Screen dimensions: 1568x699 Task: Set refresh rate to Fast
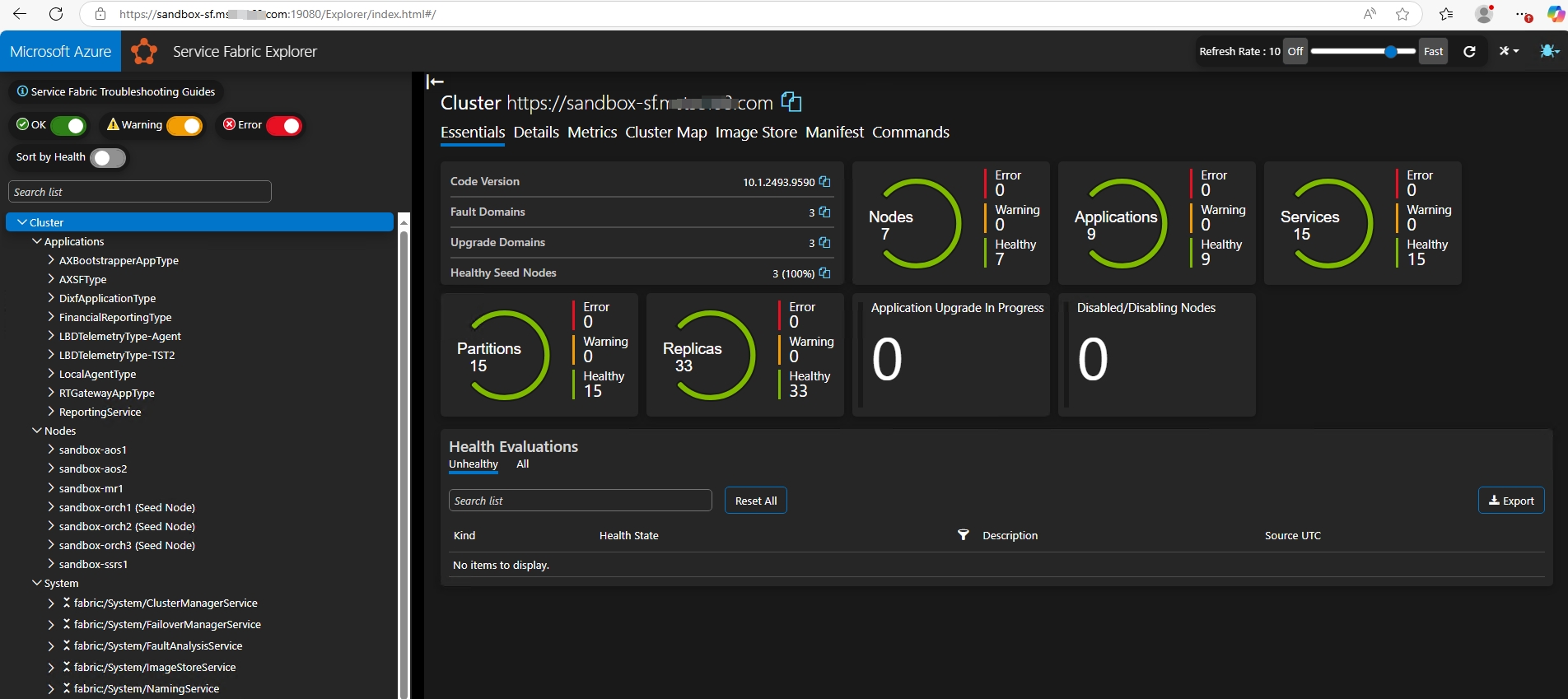click(x=1433, y=51)
